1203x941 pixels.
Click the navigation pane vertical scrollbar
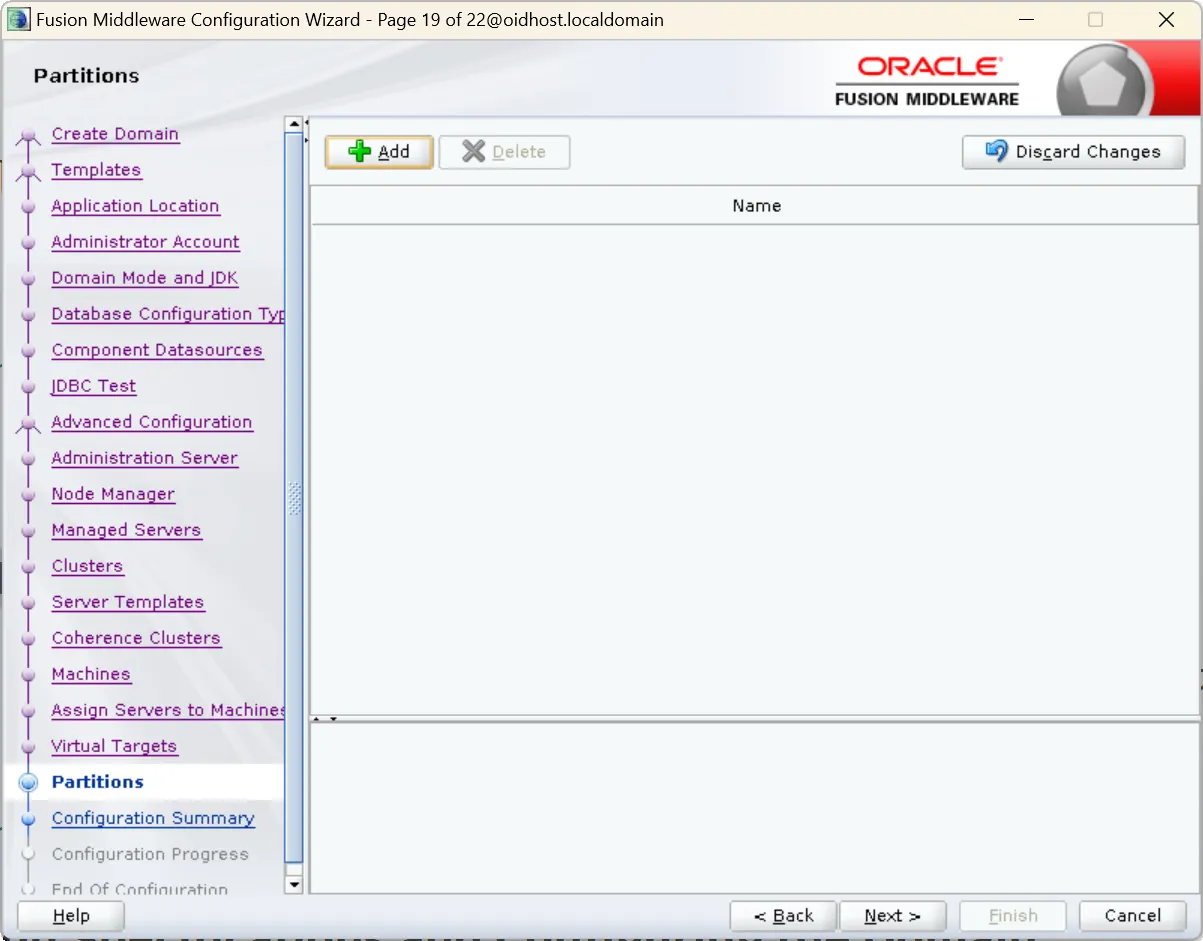(x=294, y=498)
